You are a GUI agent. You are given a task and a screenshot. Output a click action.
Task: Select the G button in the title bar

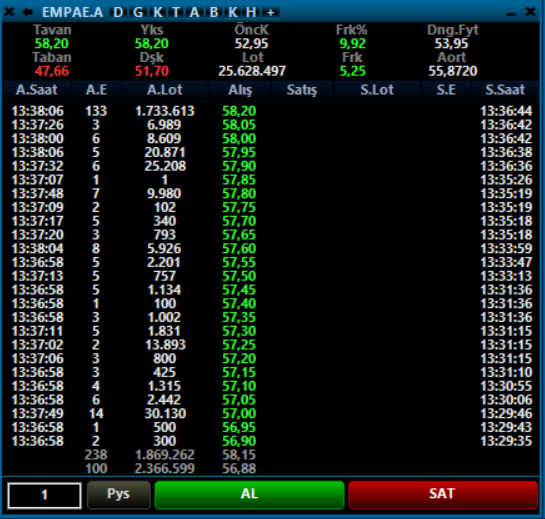tap(138, 13)
